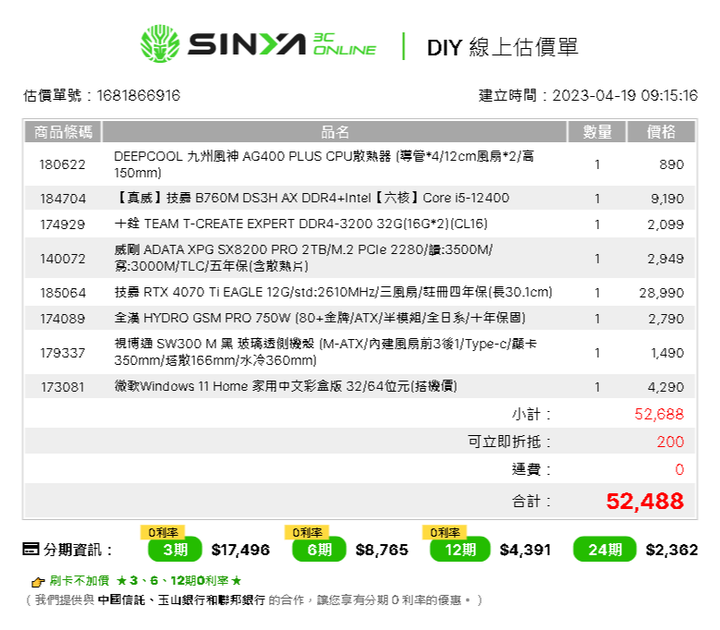This screenshot has height=630, width=720.
Task: Click barcode 184704
Action: click(x=62, y=198)
